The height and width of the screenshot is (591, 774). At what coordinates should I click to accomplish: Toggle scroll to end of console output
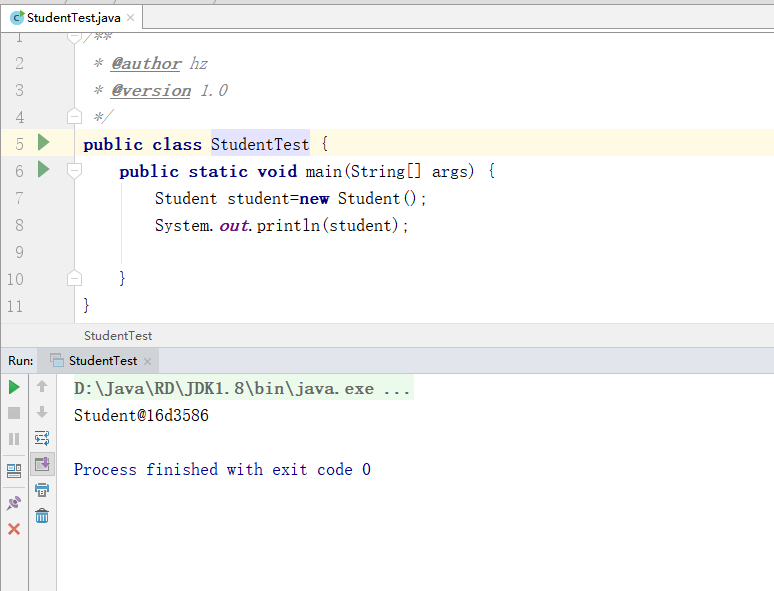tap(42, 464)
